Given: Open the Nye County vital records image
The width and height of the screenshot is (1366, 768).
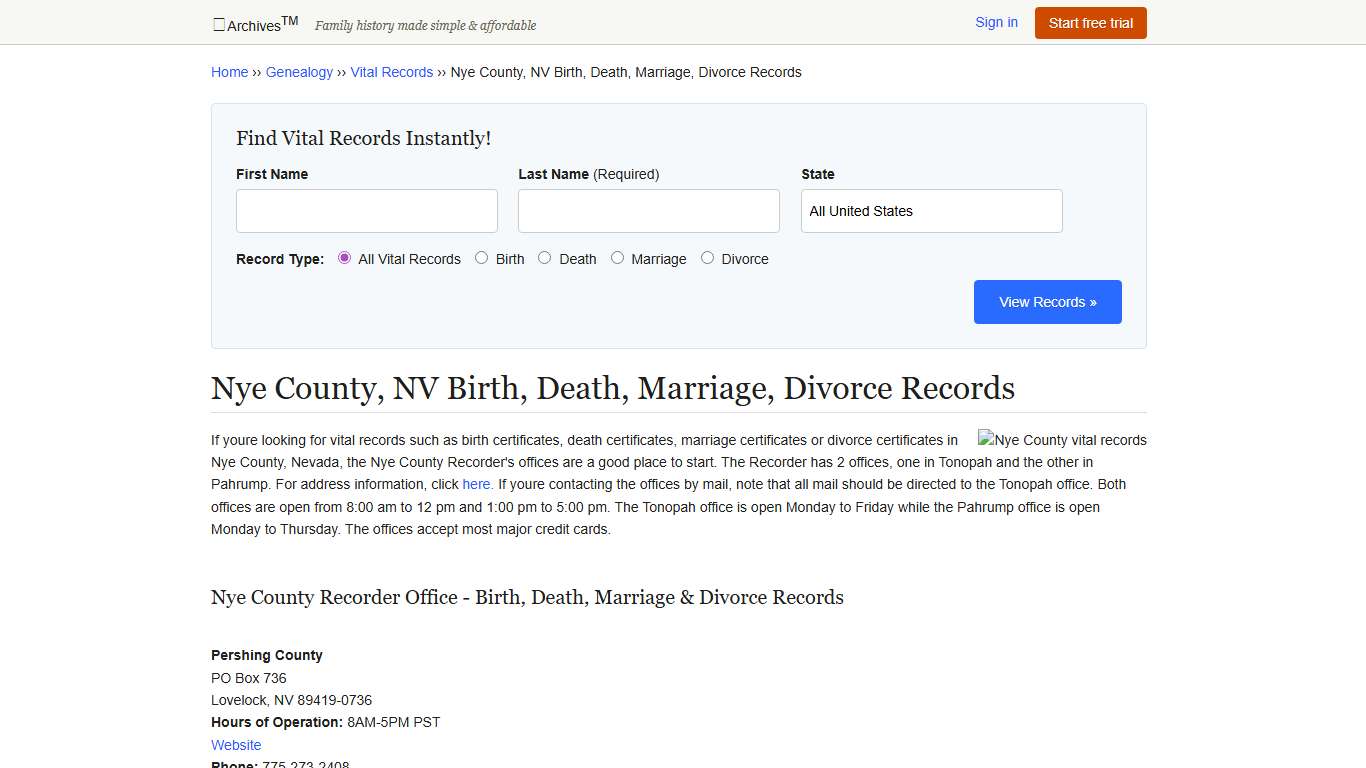Looking at the screenshot, I should pyautogui.click(x=1062, y=440).
